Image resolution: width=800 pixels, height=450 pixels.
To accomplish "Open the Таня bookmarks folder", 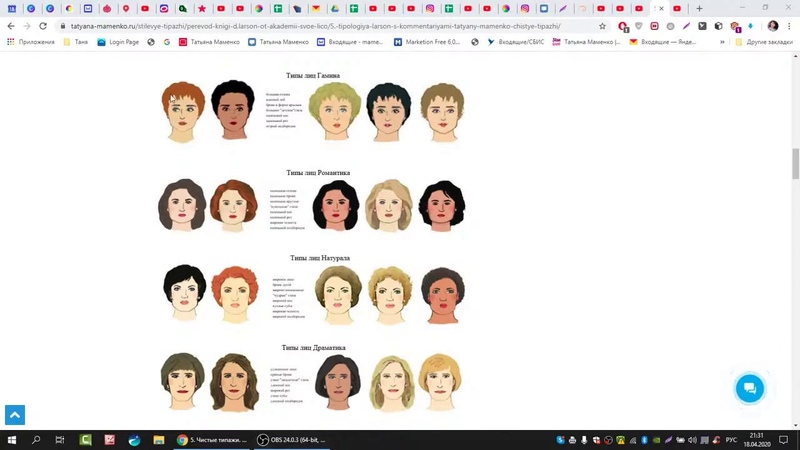I will tap(76, 42).
